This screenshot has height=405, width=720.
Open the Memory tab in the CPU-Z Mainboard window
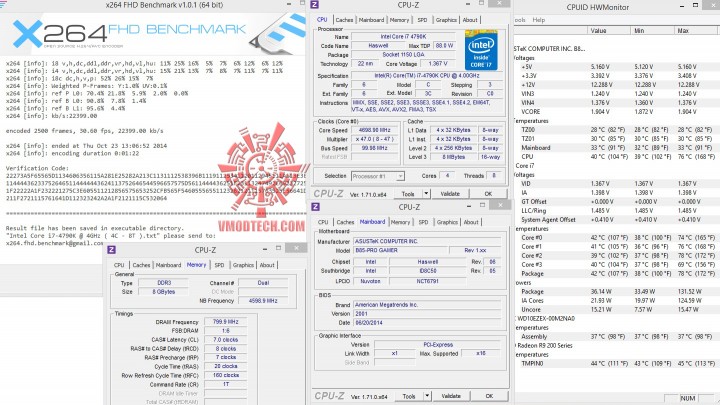400,222
